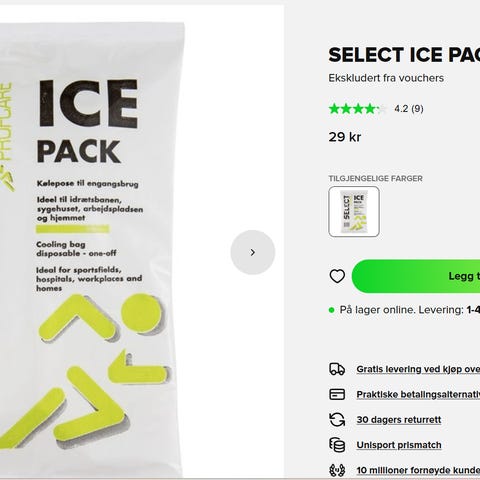480x480 pixels.
Task: Select the Select Ice Pack color thumbnail
Action: pos(354,212)
